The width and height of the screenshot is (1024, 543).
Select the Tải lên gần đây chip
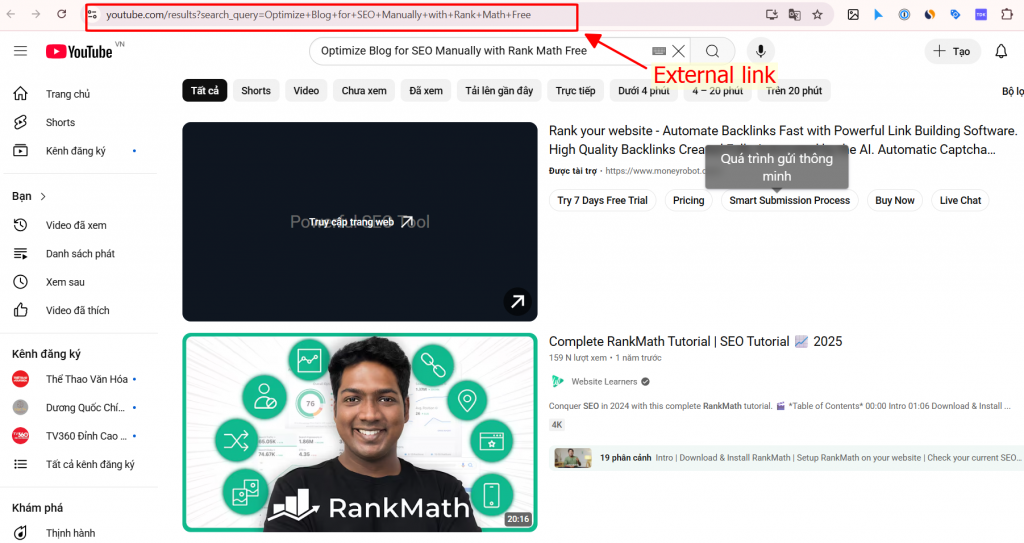click(x=499, y=91)
